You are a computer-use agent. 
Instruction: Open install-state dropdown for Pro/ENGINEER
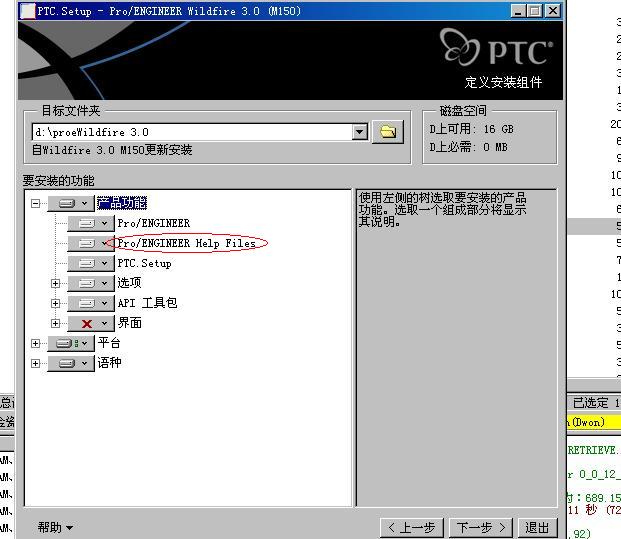tap(91, 223)
